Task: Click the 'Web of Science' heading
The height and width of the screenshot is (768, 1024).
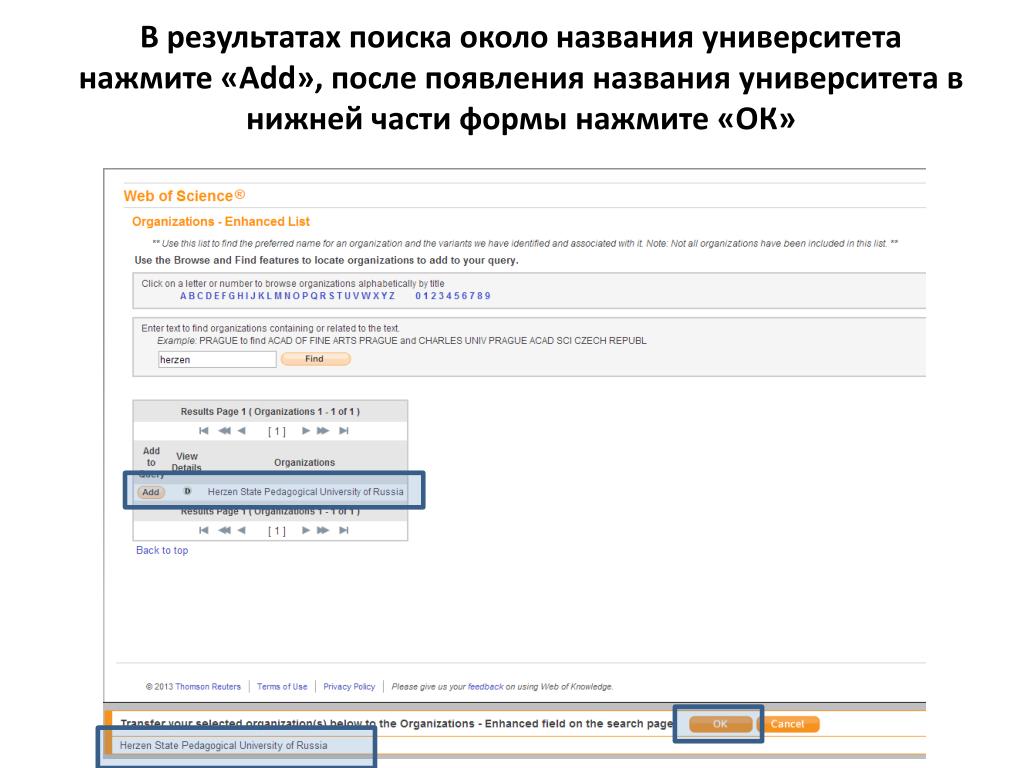Action: point(184,195)
